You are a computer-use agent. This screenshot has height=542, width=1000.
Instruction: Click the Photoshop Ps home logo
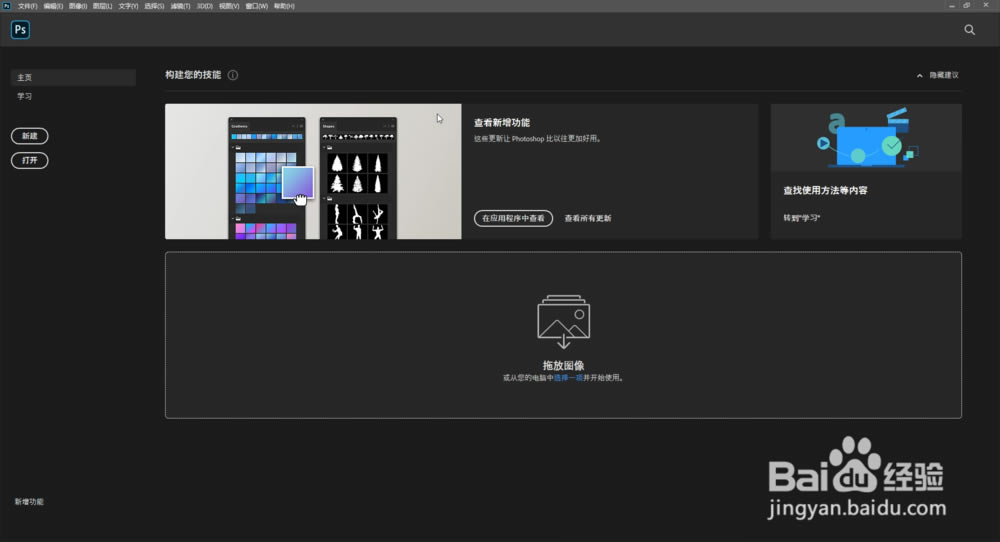20,30
